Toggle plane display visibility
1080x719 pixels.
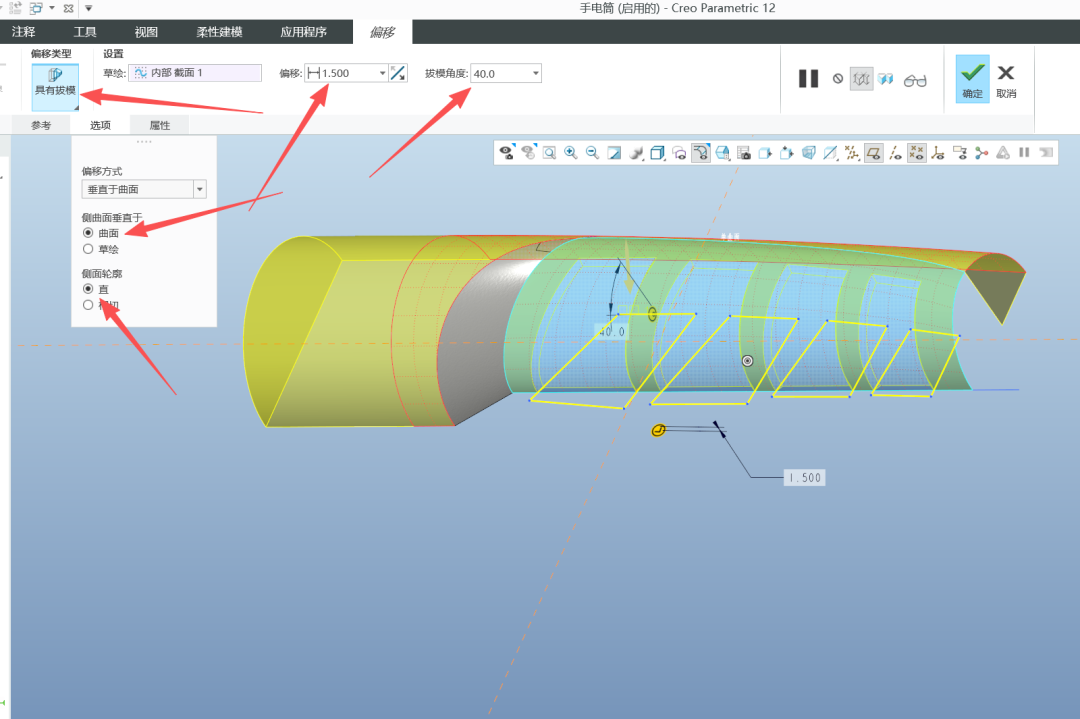point(873,153)
